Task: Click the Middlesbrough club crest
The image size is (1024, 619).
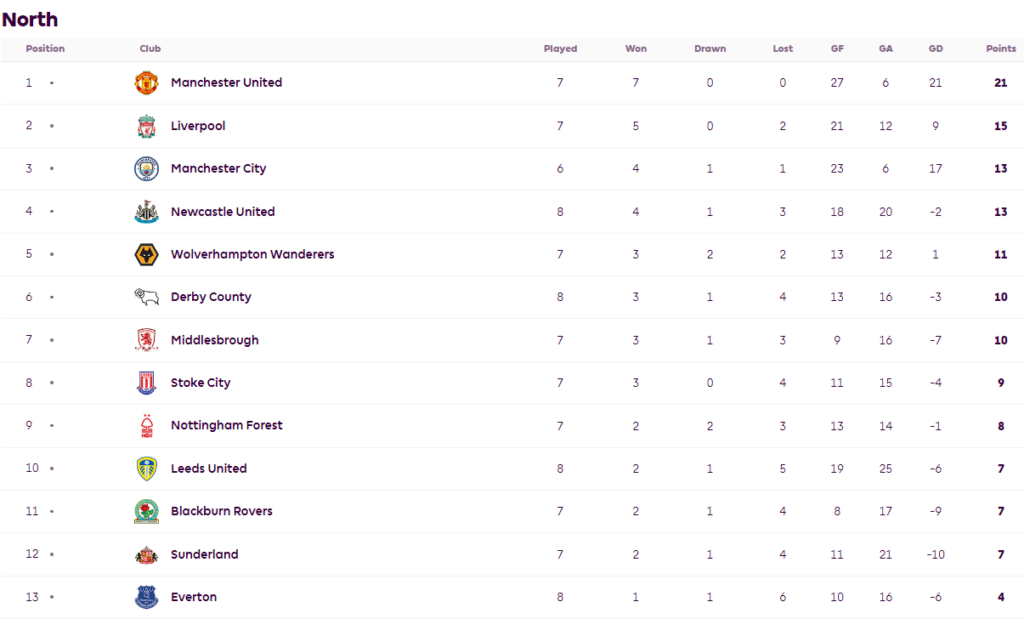Action: 146,340
